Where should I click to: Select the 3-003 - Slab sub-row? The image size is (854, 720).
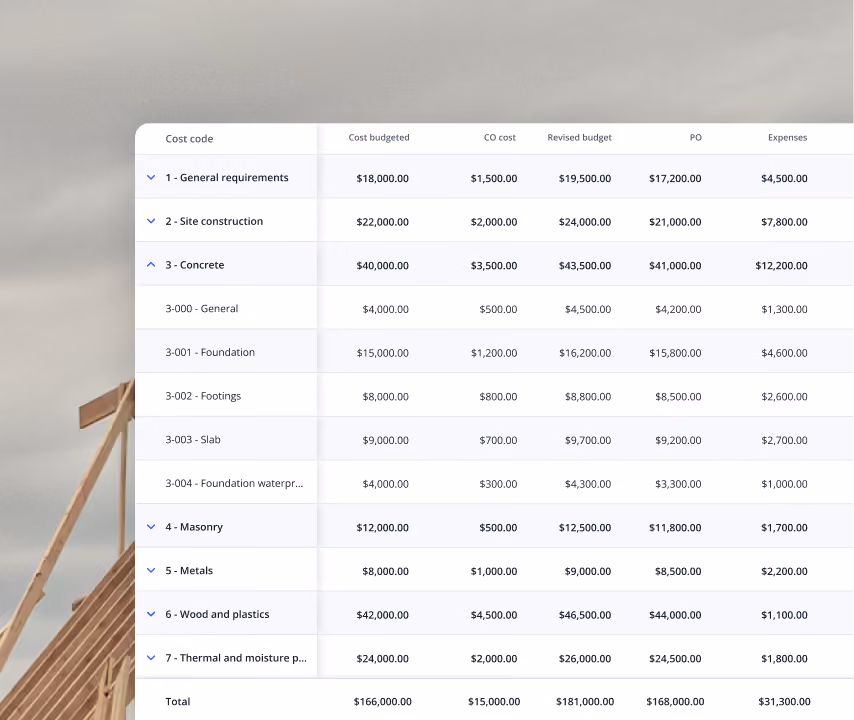pos(494,440)
